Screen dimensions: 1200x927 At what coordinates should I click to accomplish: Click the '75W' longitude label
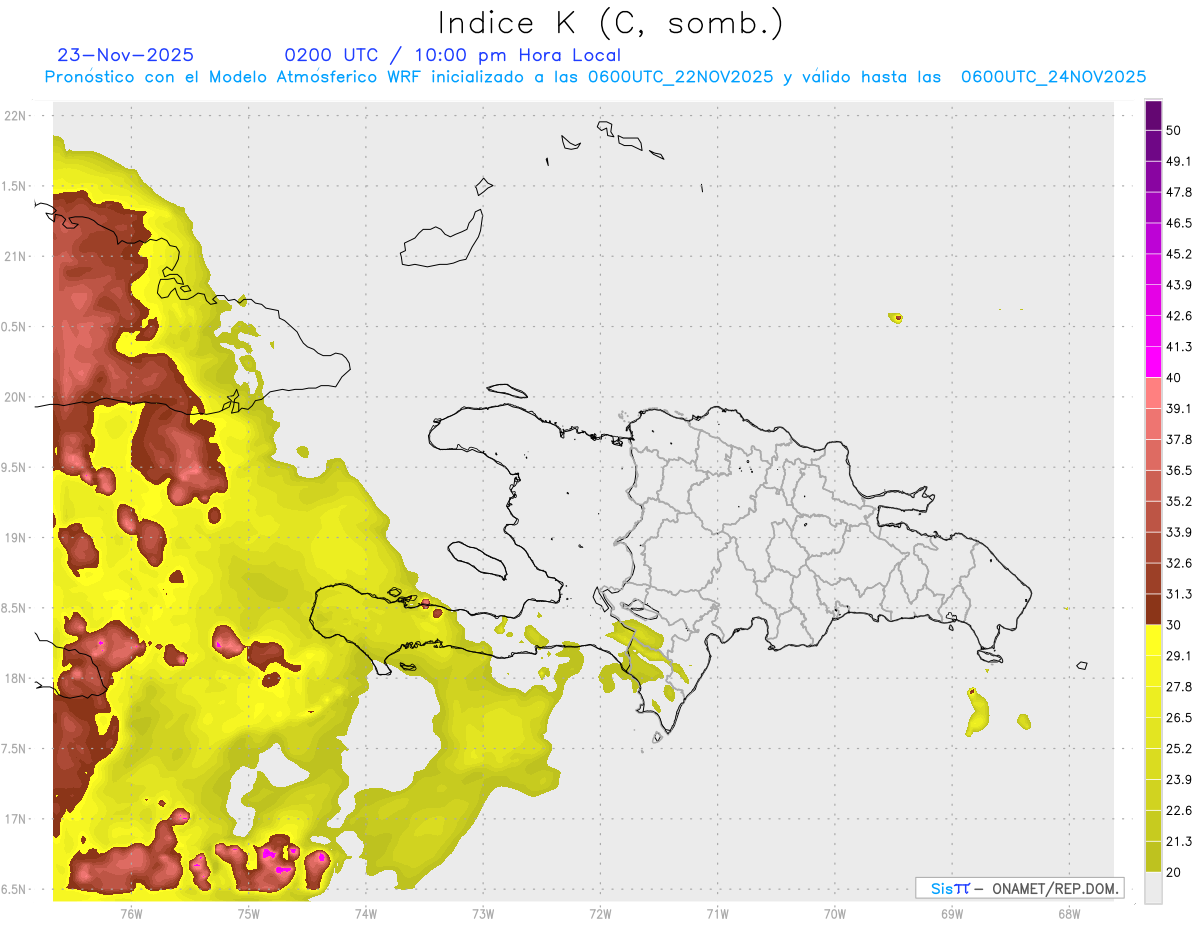(248, 913)
